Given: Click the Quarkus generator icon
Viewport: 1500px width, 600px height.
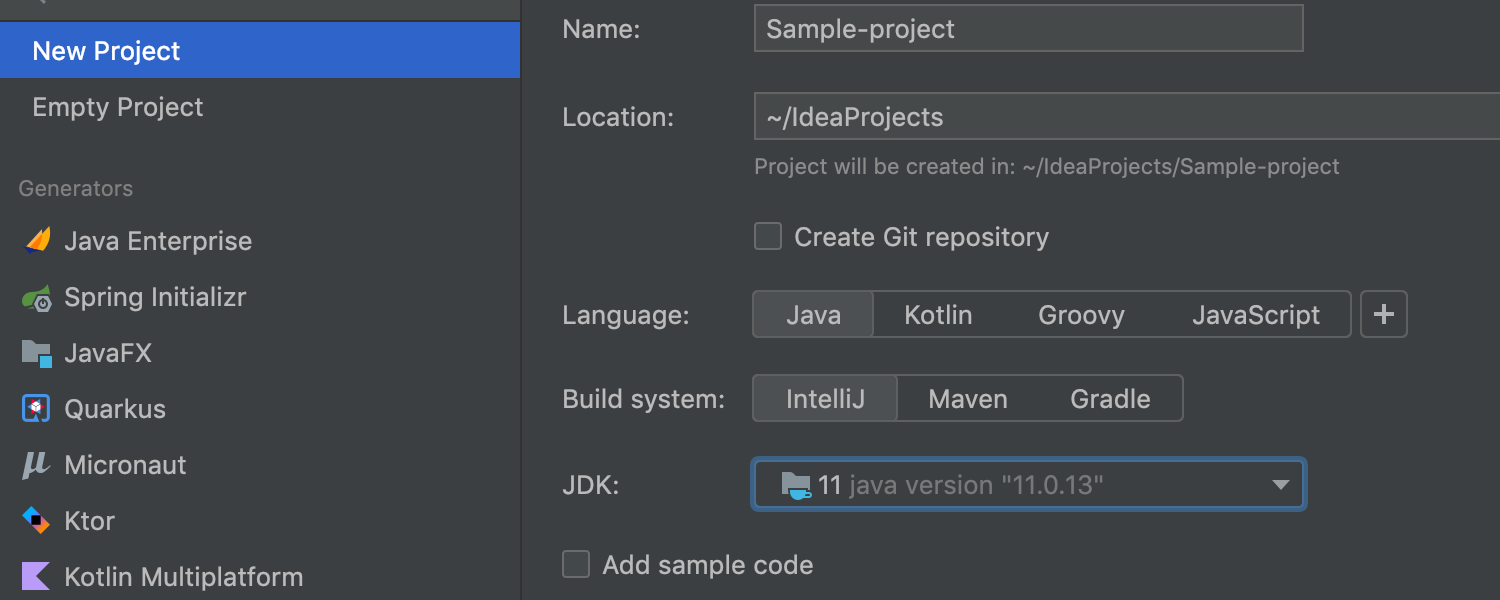Looking at the screenshot, I should [x=37, y=409].
